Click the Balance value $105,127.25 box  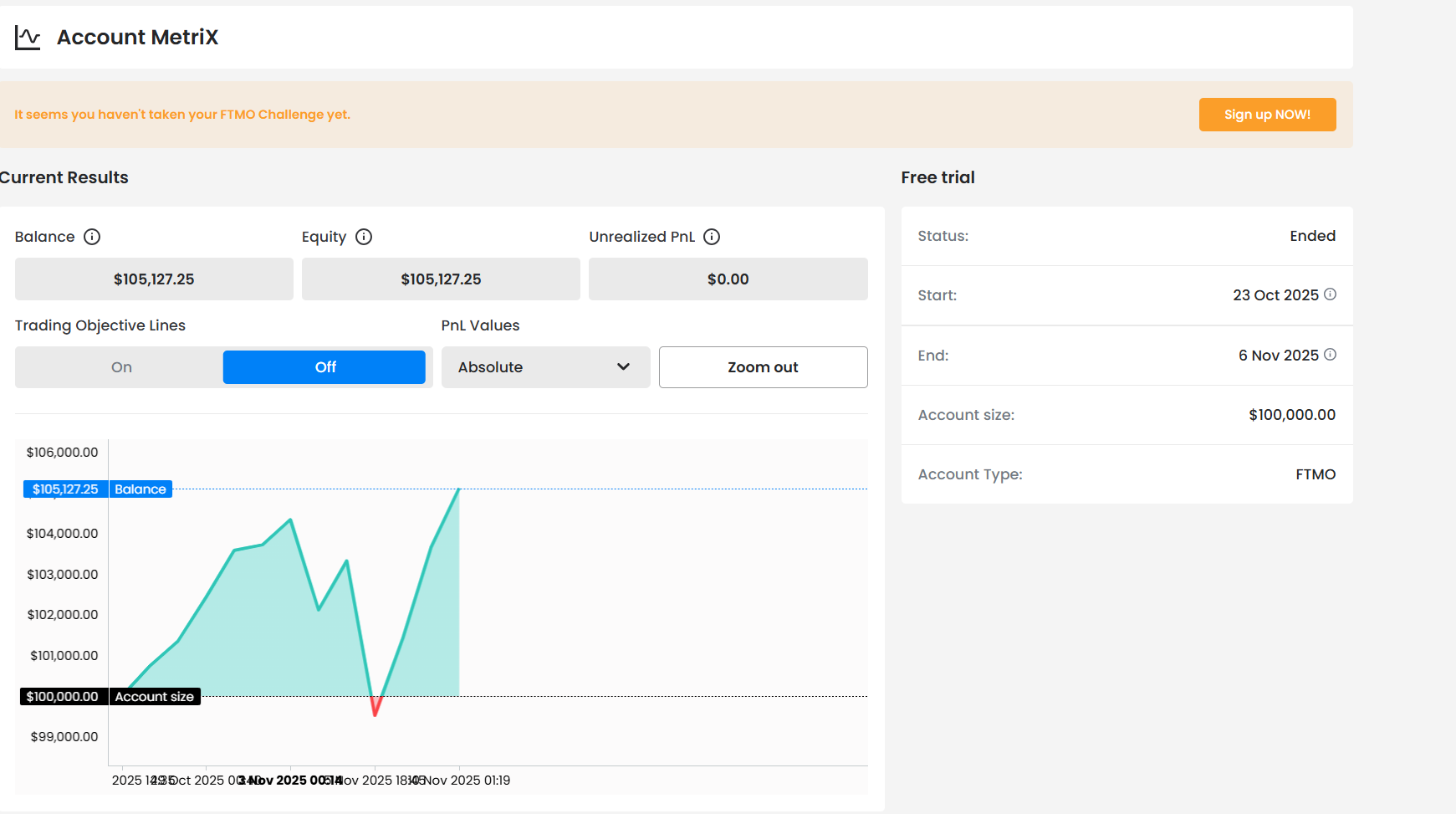154,279
